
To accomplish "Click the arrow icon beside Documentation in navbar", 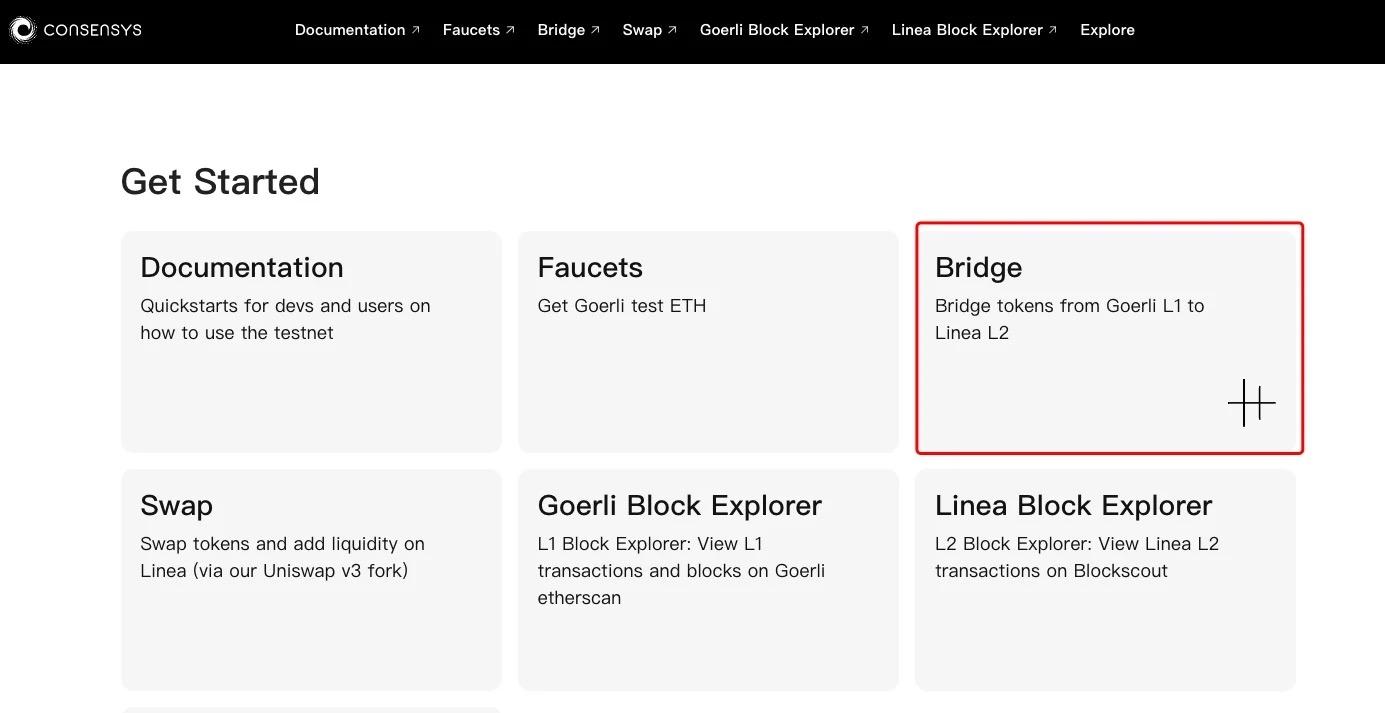I will (x=416, y=30).
